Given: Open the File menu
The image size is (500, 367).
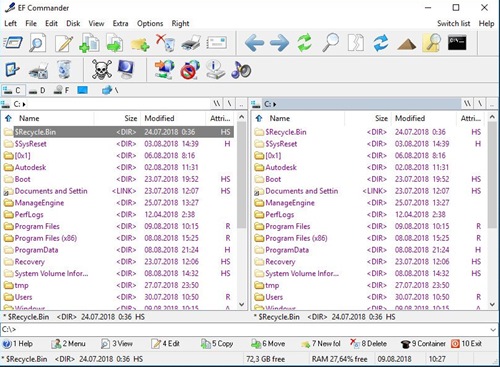Looking at the screenshot, I should click(x=31, y=23).
